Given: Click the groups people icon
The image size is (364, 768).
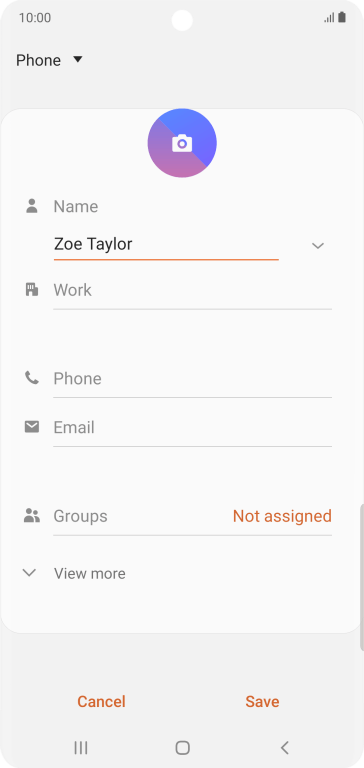Looking at the screenshot, I should click(x=32, y=515).
